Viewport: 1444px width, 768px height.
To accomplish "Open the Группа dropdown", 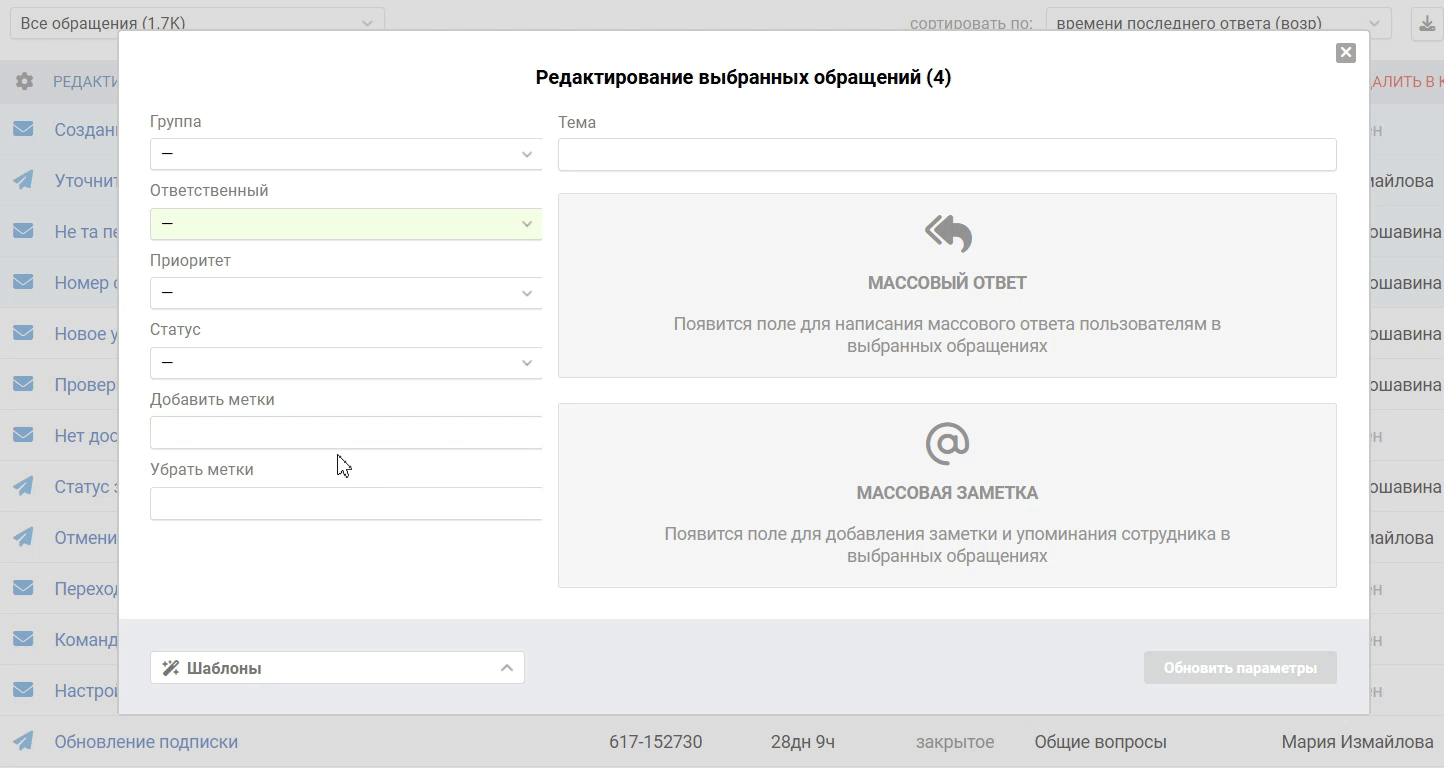I will click(x=346, y=154).
